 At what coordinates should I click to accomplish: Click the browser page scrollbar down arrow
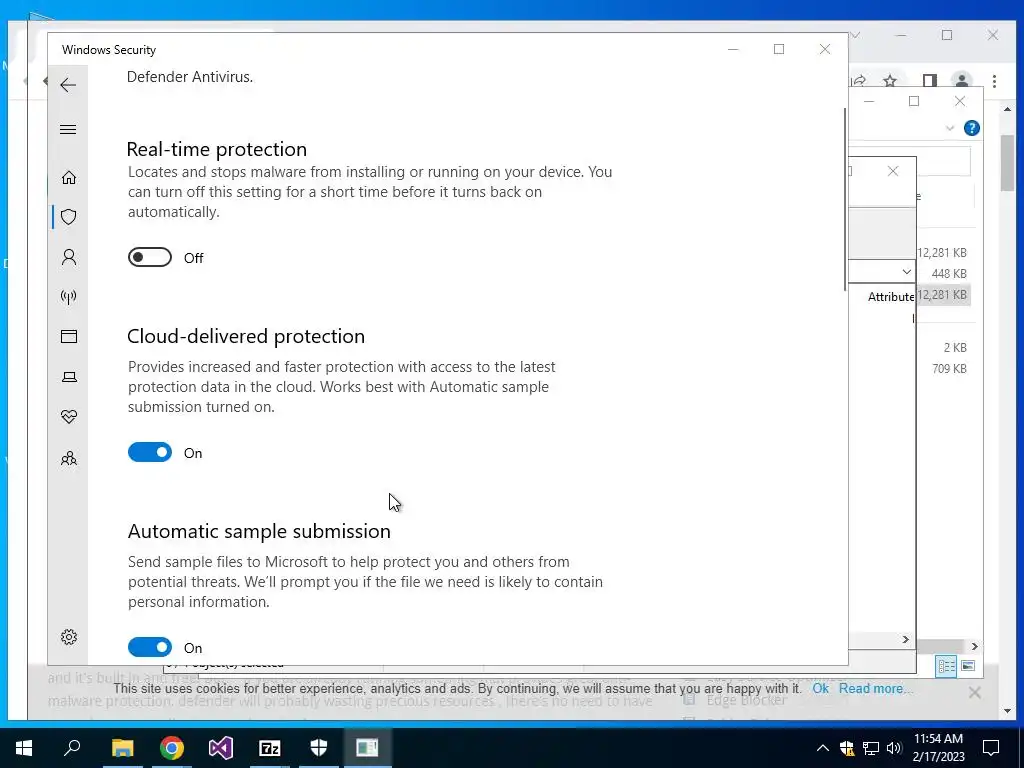coord(1008,711)
